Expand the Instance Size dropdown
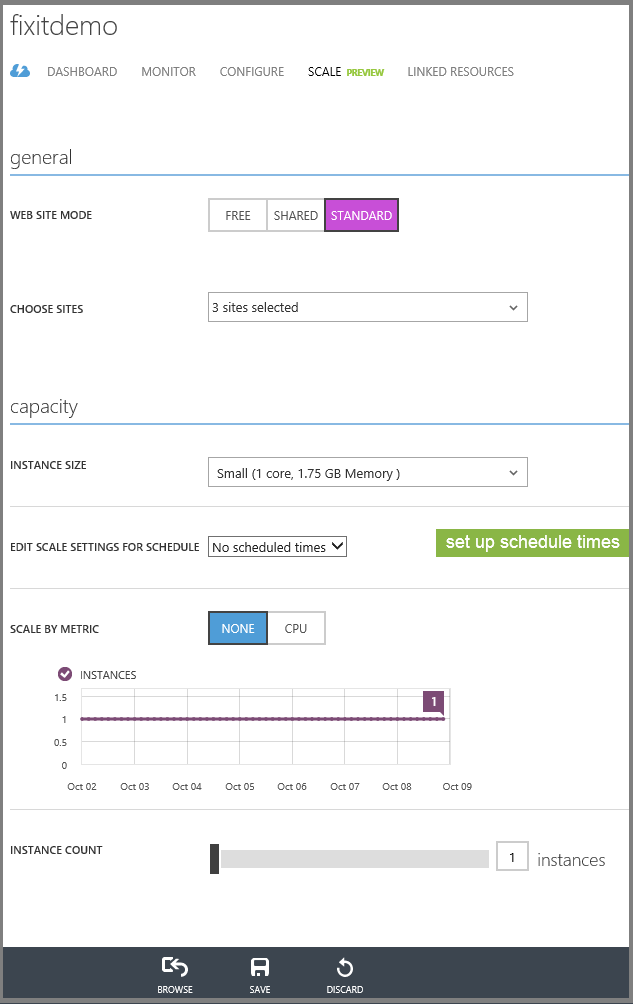 click(x=367, y=473)
